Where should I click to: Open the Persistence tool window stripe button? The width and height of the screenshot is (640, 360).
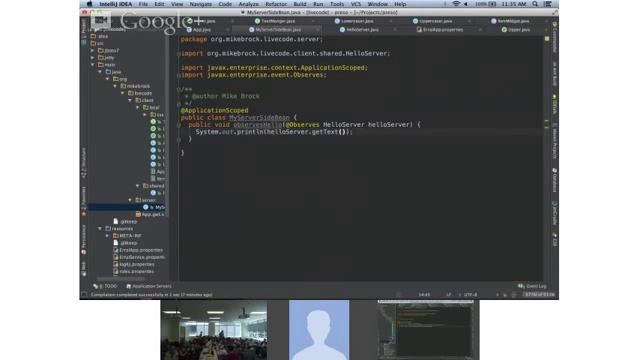84,239
